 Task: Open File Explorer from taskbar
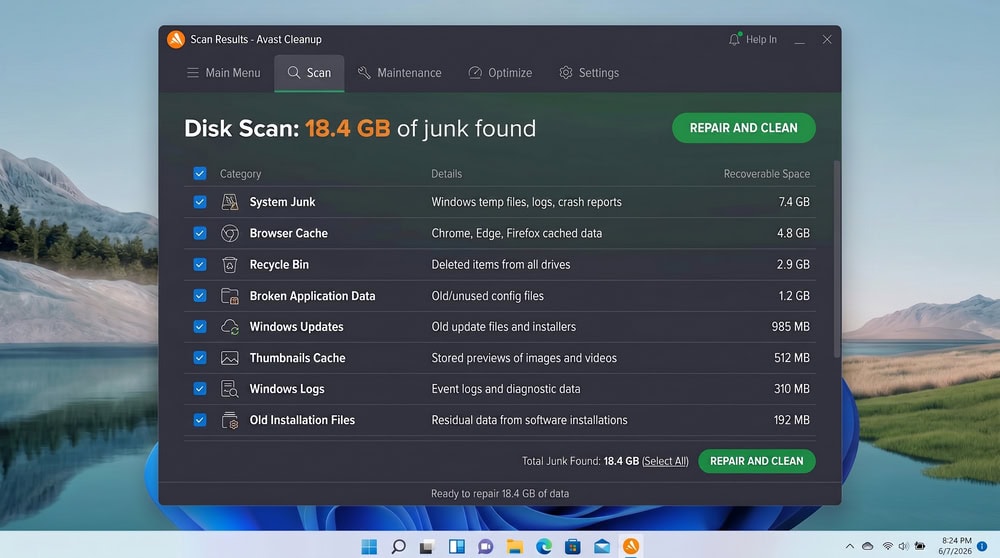coord(515,547)
